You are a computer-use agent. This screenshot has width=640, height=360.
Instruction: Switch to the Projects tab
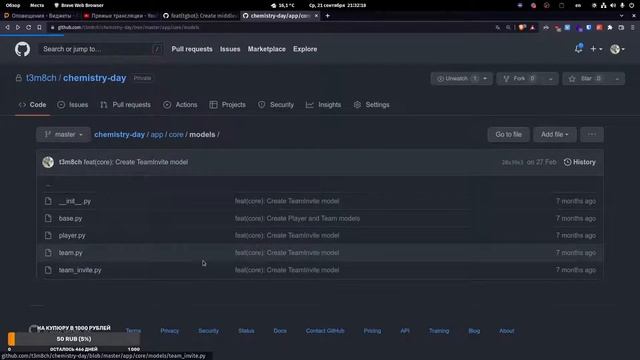click(x=228, y=105)
